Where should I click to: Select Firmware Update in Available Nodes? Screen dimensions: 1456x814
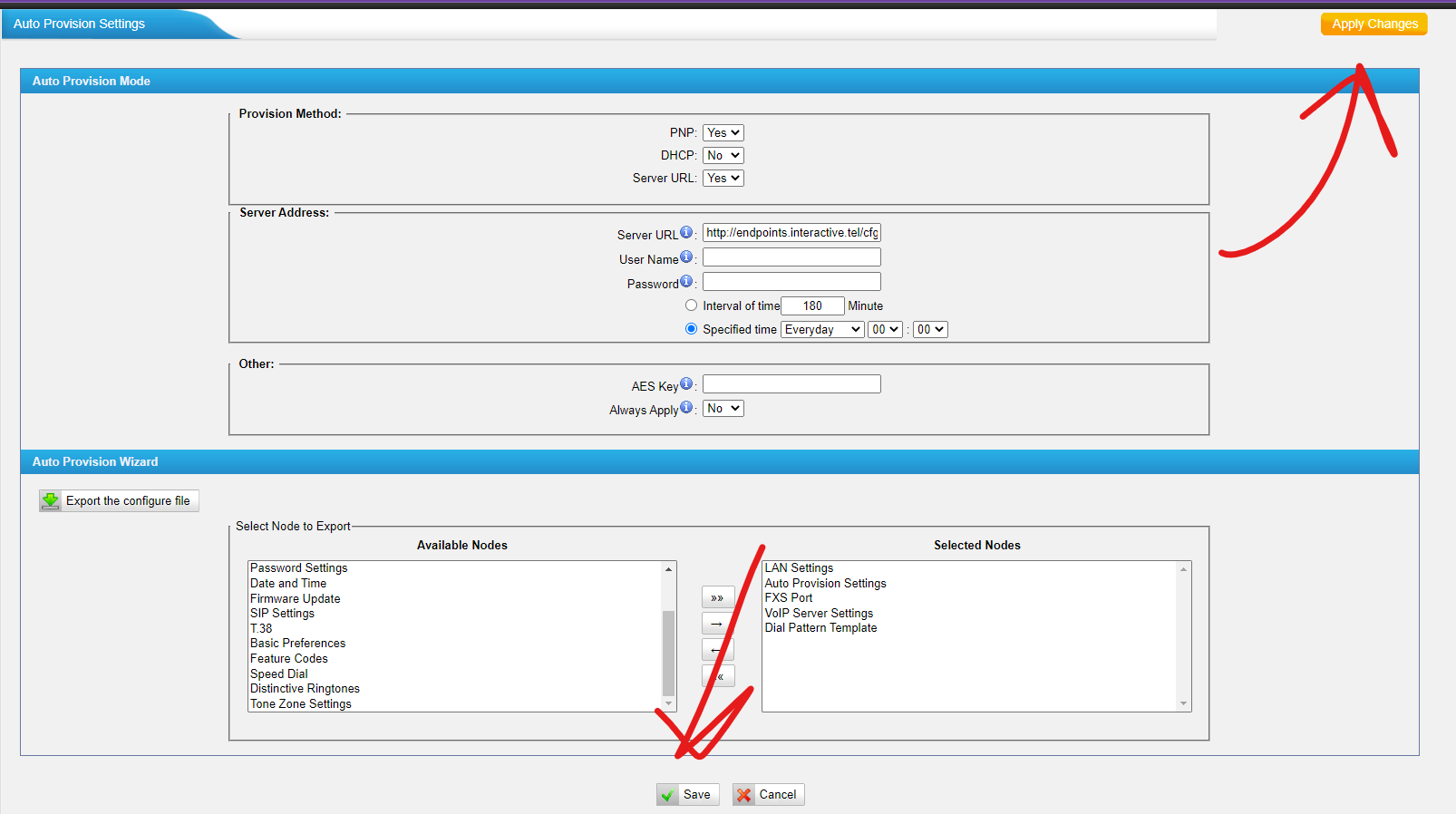tap(296, 598)
